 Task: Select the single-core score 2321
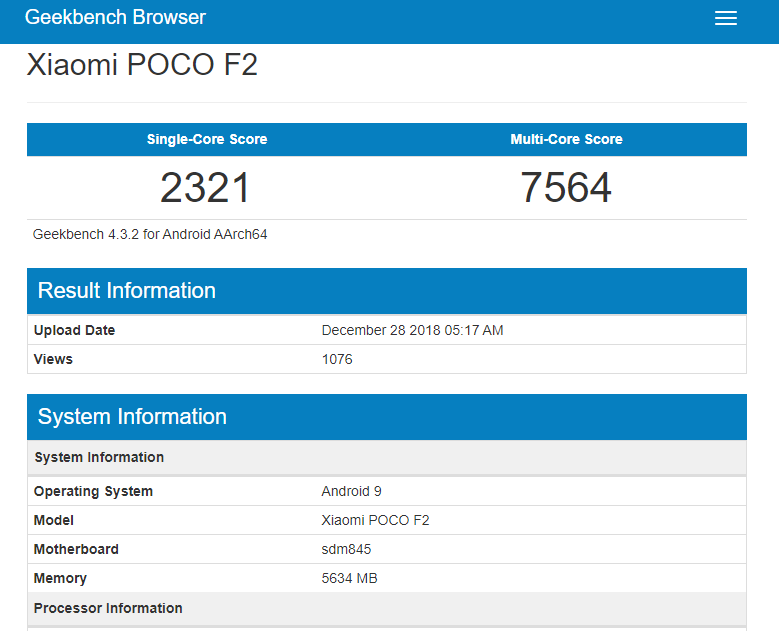click(205, 187)
